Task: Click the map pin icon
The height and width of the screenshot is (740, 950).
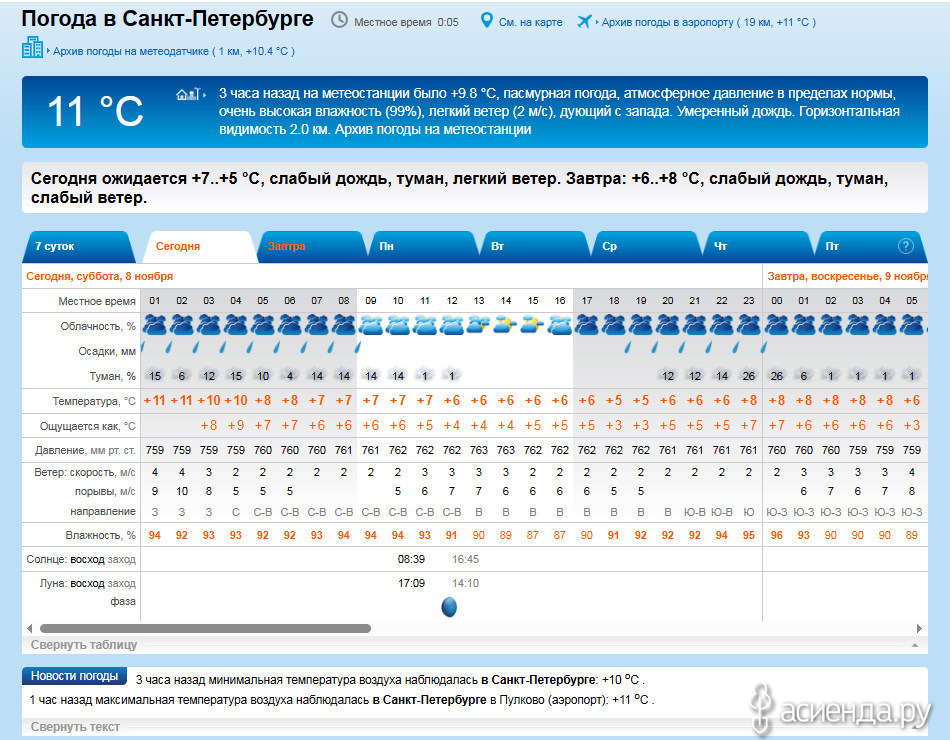Action: 487,21
